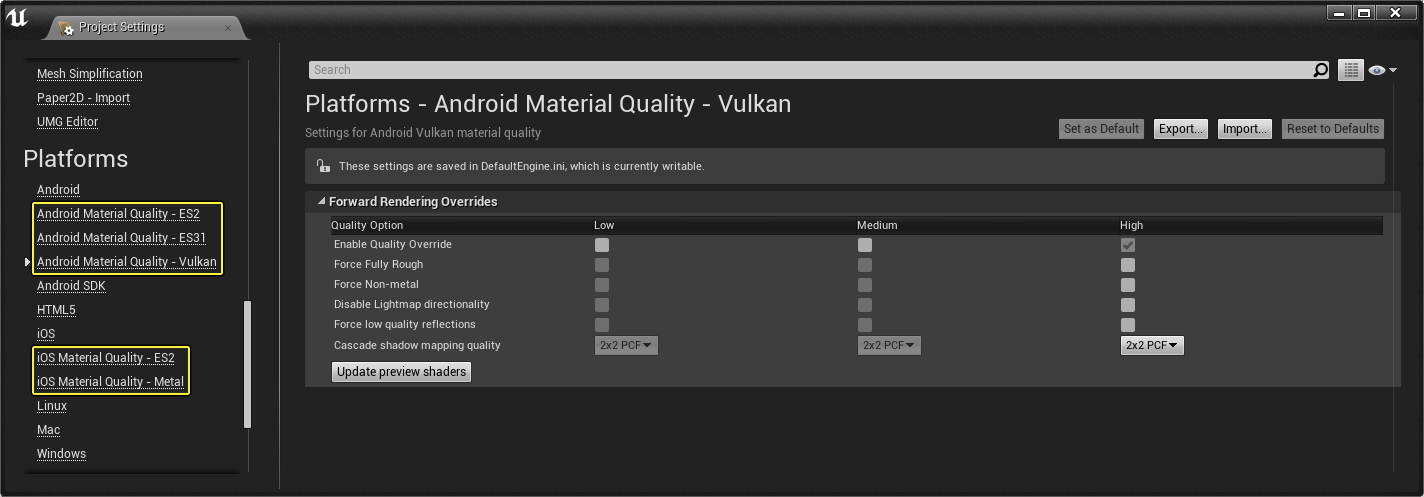Click the Update preview shaders button

click(401, 372)
